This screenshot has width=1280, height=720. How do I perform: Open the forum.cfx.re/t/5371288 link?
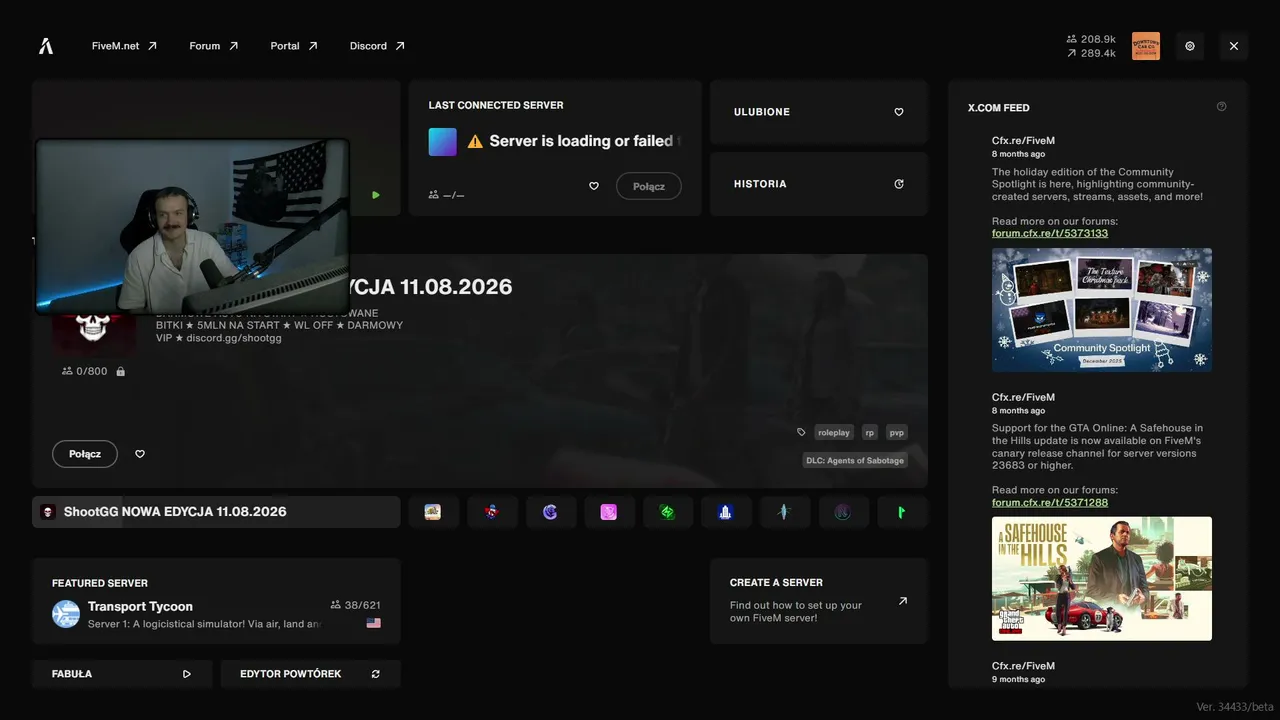pyautogui.click(x=1050, y=502)
